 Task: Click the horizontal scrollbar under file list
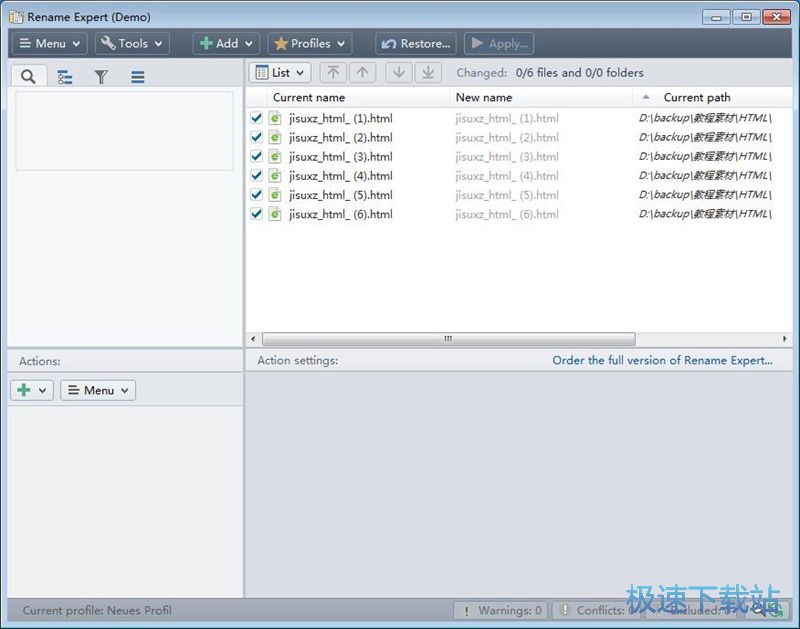pos(448,339)
